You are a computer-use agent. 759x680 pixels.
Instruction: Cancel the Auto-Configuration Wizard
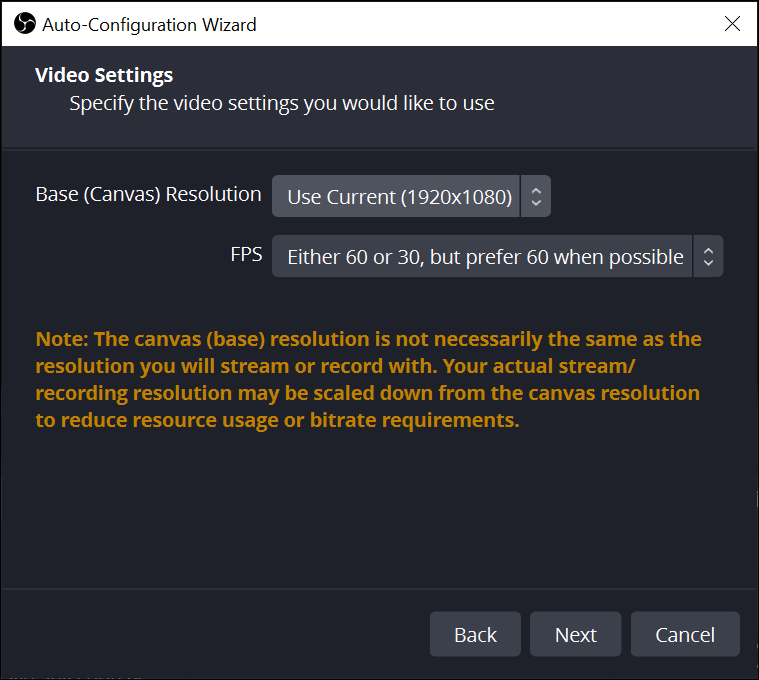(x=685, y=634)
